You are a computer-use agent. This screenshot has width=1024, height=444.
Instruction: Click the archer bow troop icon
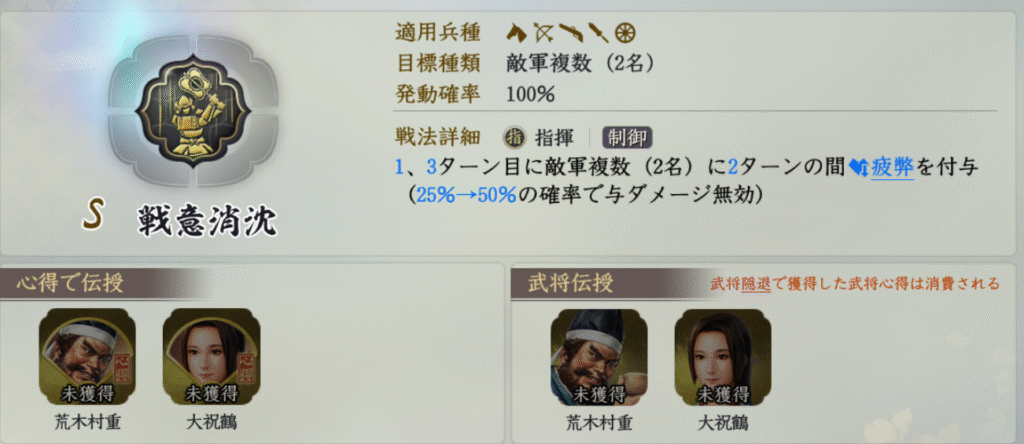click(x=543, y=31)
